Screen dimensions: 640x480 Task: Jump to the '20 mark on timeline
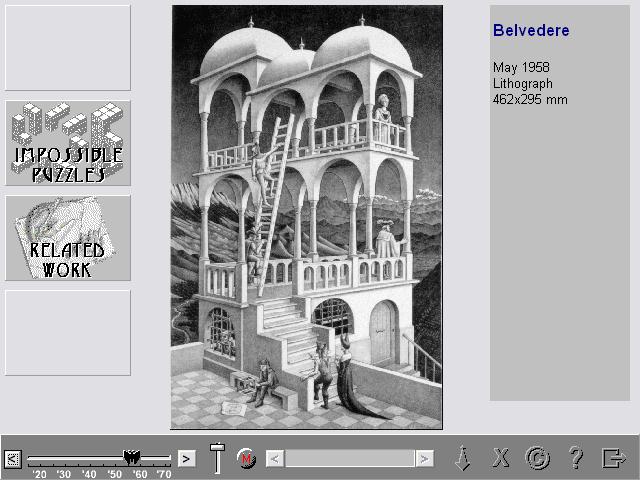[x=40, y=474]
